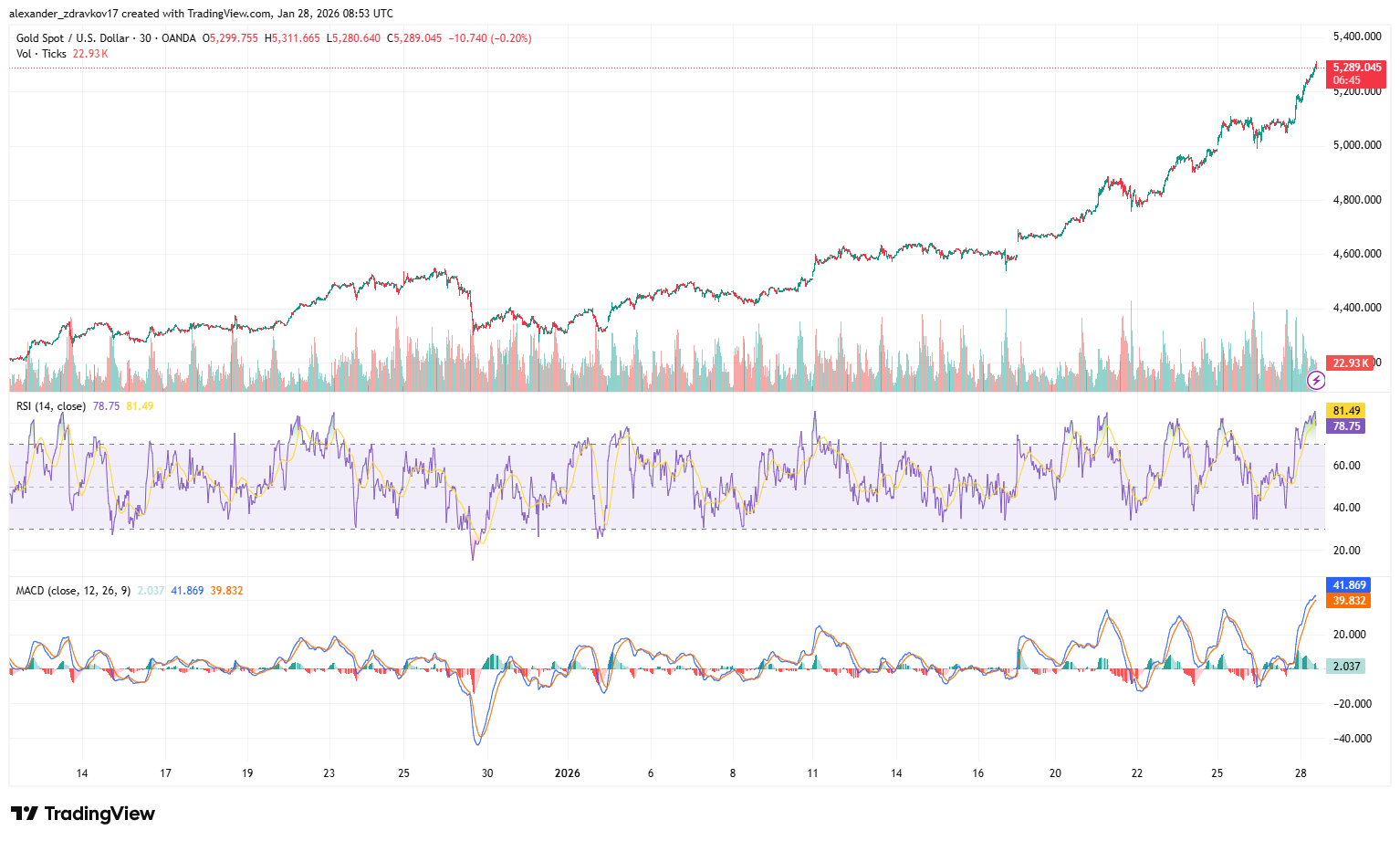Click the date label 28 on the time axis
1400x841 pixels.
point(1301,773)
